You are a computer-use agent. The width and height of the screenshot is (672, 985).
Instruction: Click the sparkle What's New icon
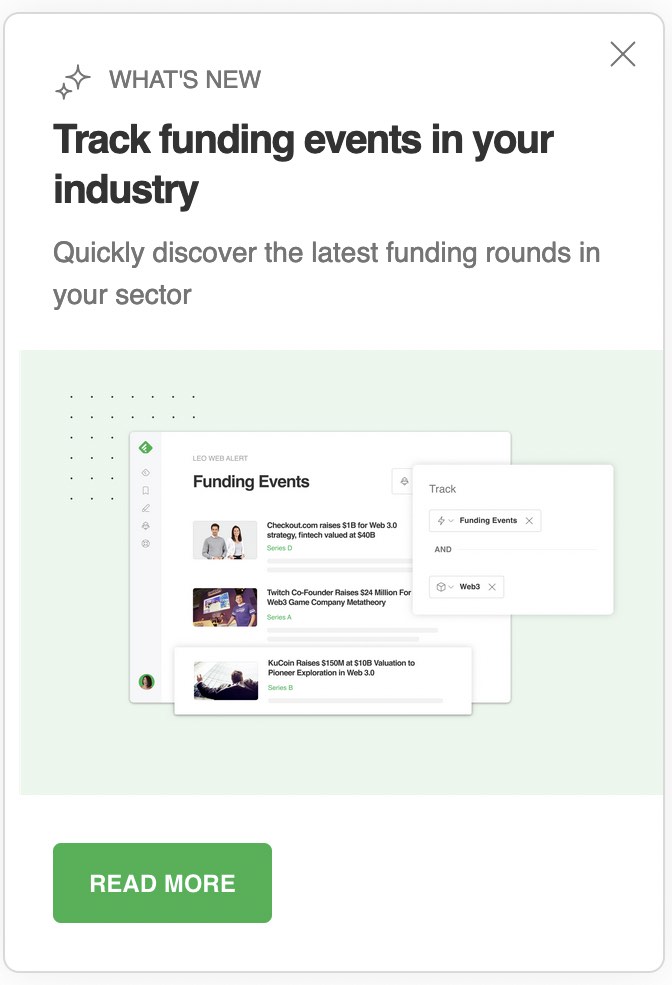[72, 82]
